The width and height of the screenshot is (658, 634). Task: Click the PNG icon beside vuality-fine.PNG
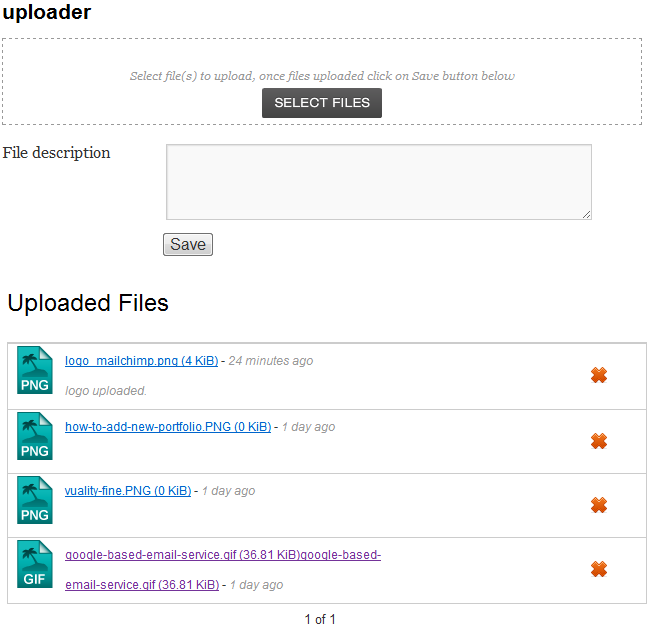point(35,500)
